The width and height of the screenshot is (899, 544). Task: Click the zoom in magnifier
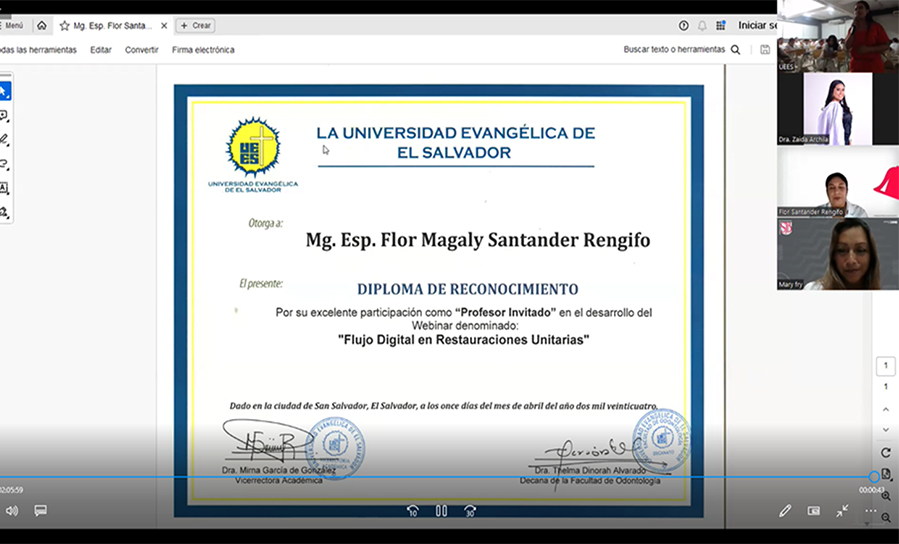pos(886,496)
